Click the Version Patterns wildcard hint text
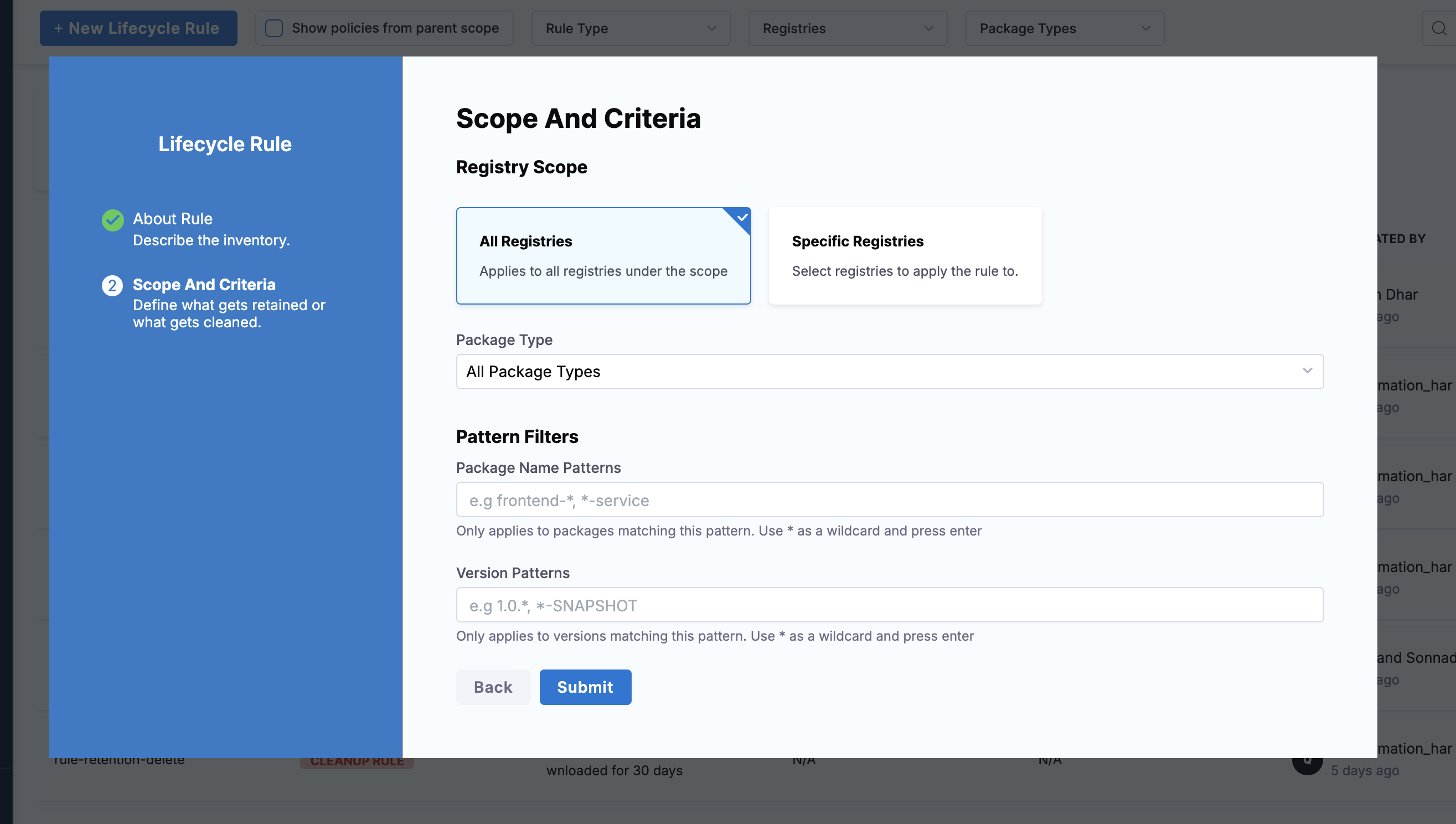The image size is (1456, 824). 714,636
